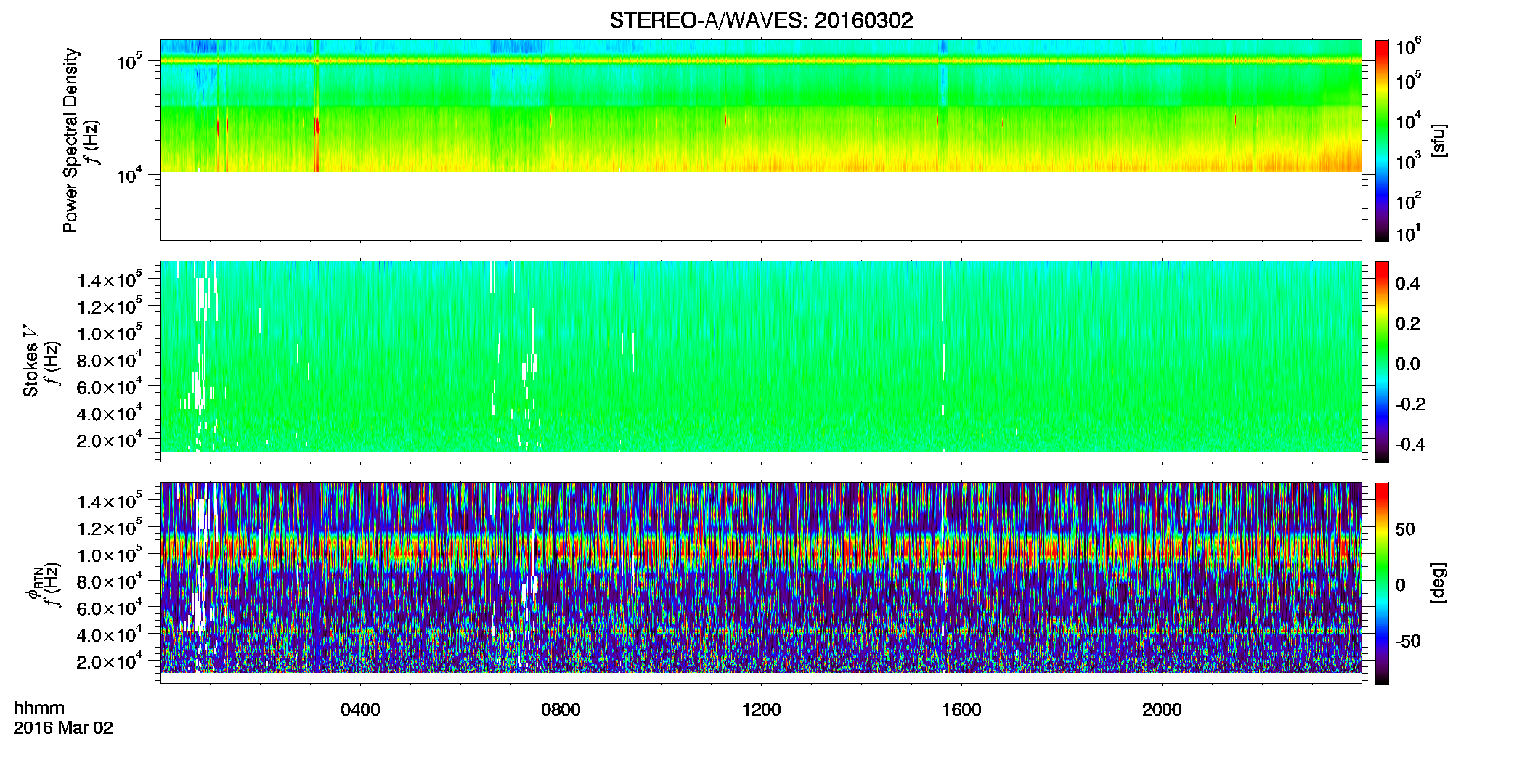Click the Power Spectral Density axis title
This screenshot has width=1522, height=784.
pyautogui.click(x=70, y=140)
